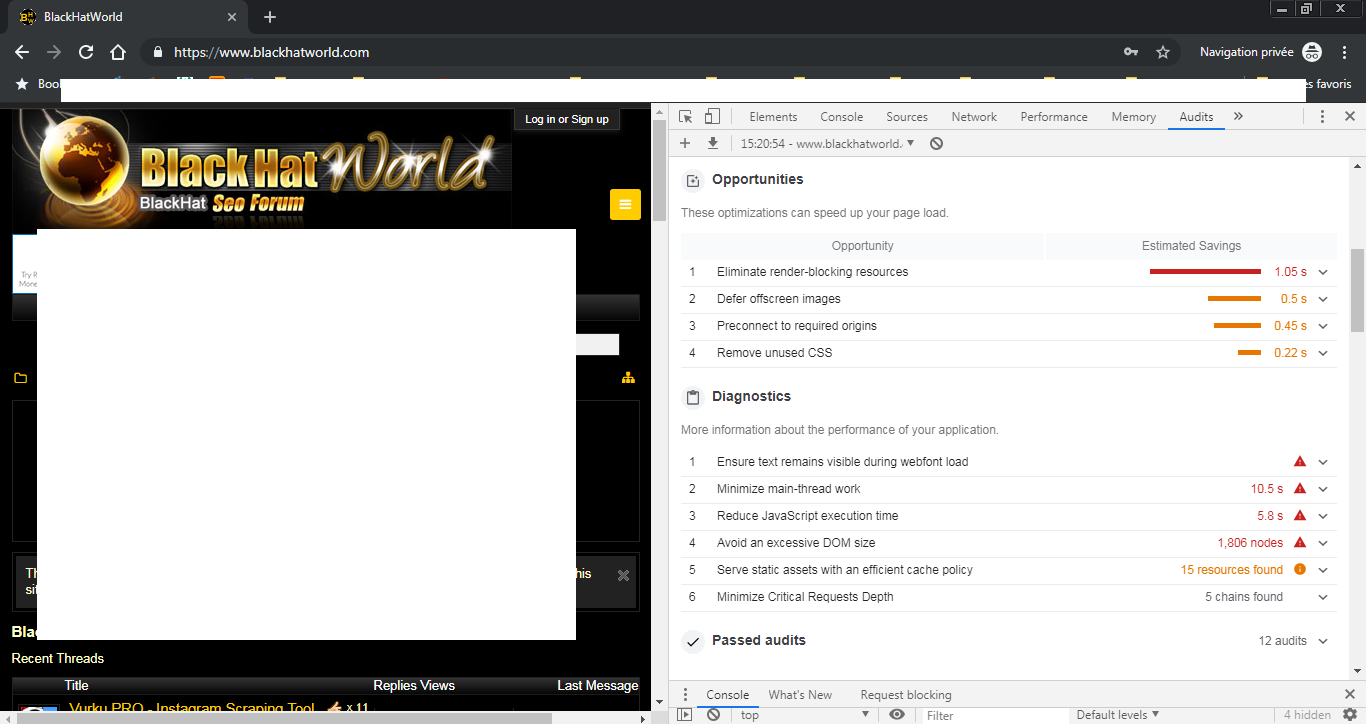Viewport: 1366px width, 724px height.
Task: Open a new browser tab
Action: pos(270,17)
